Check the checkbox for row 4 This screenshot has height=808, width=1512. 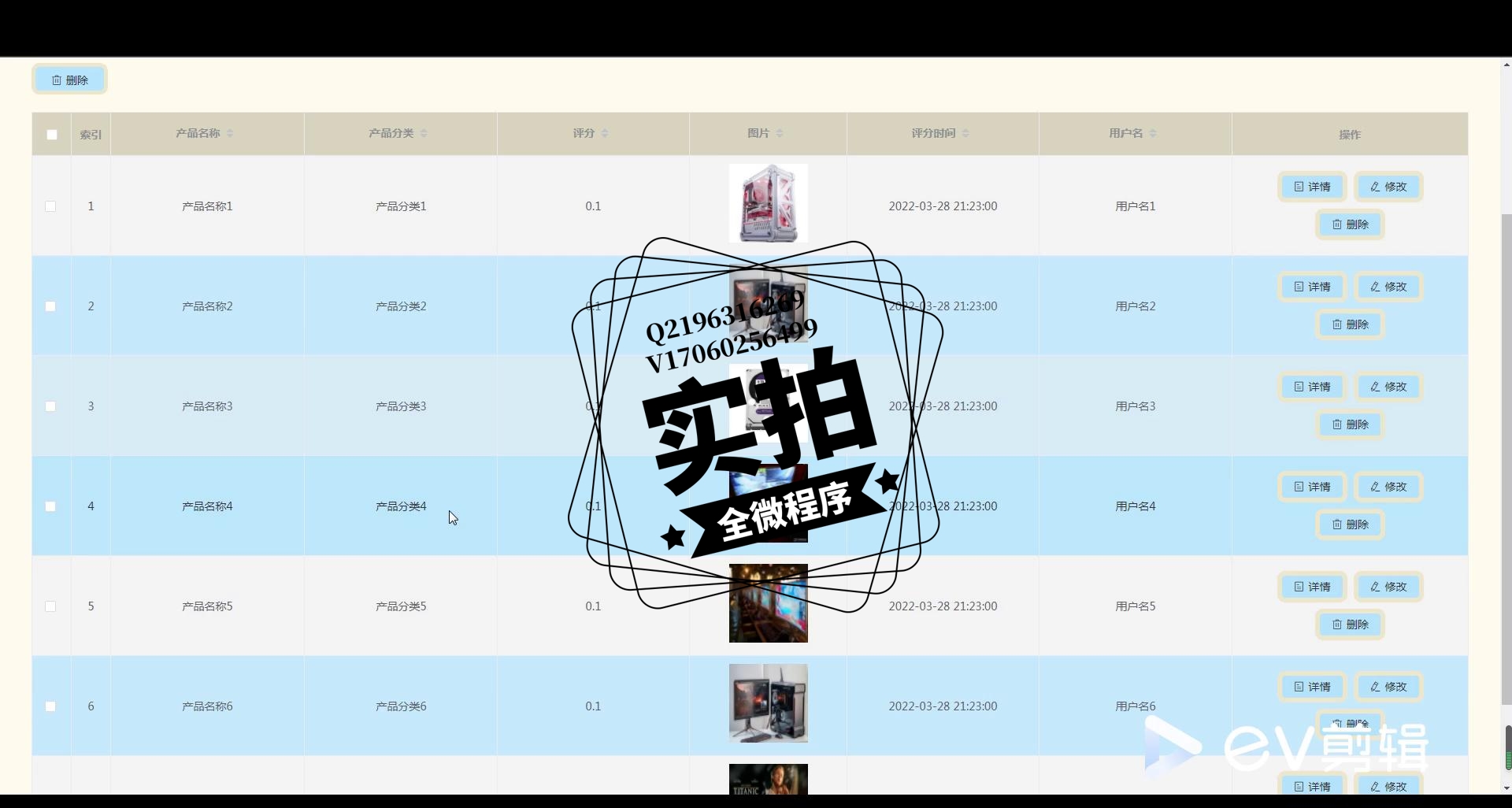(50, 506)
